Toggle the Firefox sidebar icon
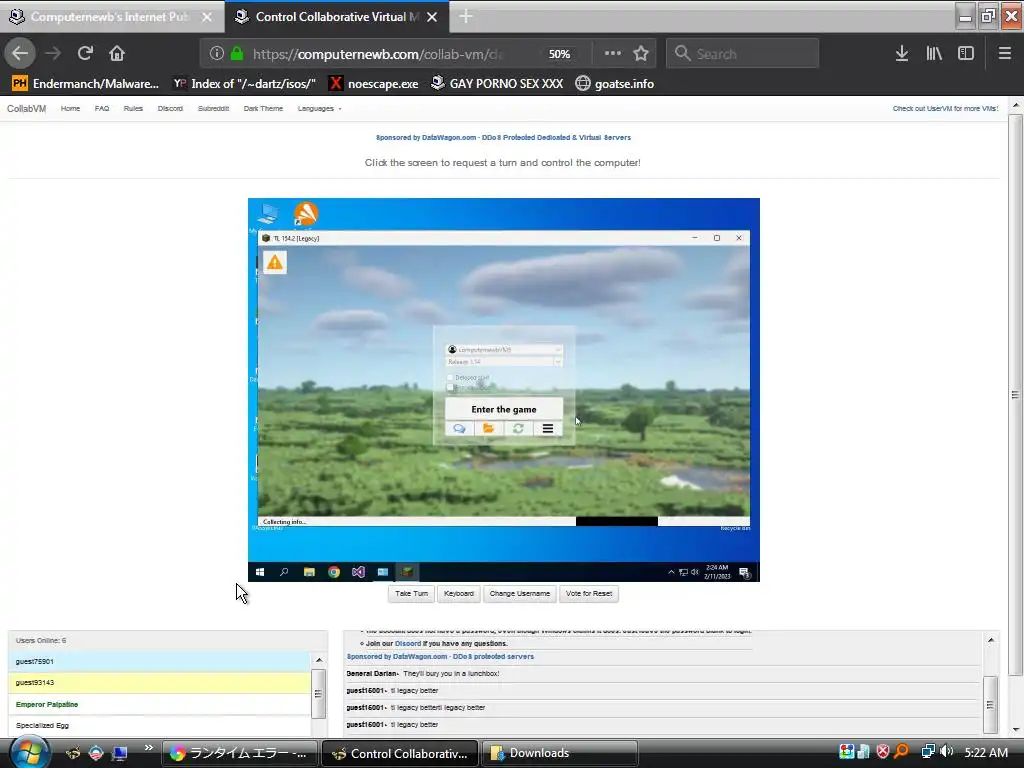1024x768 pixels. point(966,54)
